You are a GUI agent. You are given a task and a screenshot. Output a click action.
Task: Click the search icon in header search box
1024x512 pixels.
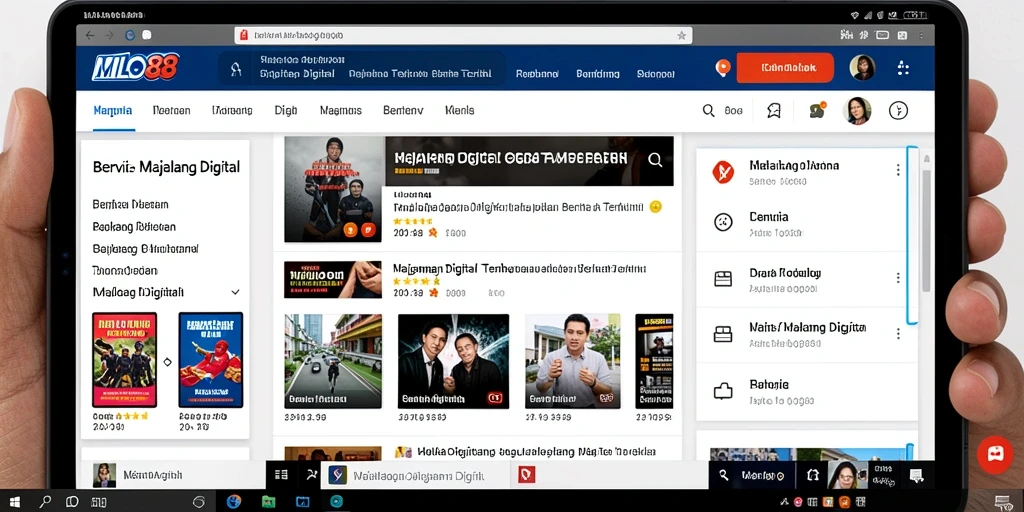pos(236,69)
